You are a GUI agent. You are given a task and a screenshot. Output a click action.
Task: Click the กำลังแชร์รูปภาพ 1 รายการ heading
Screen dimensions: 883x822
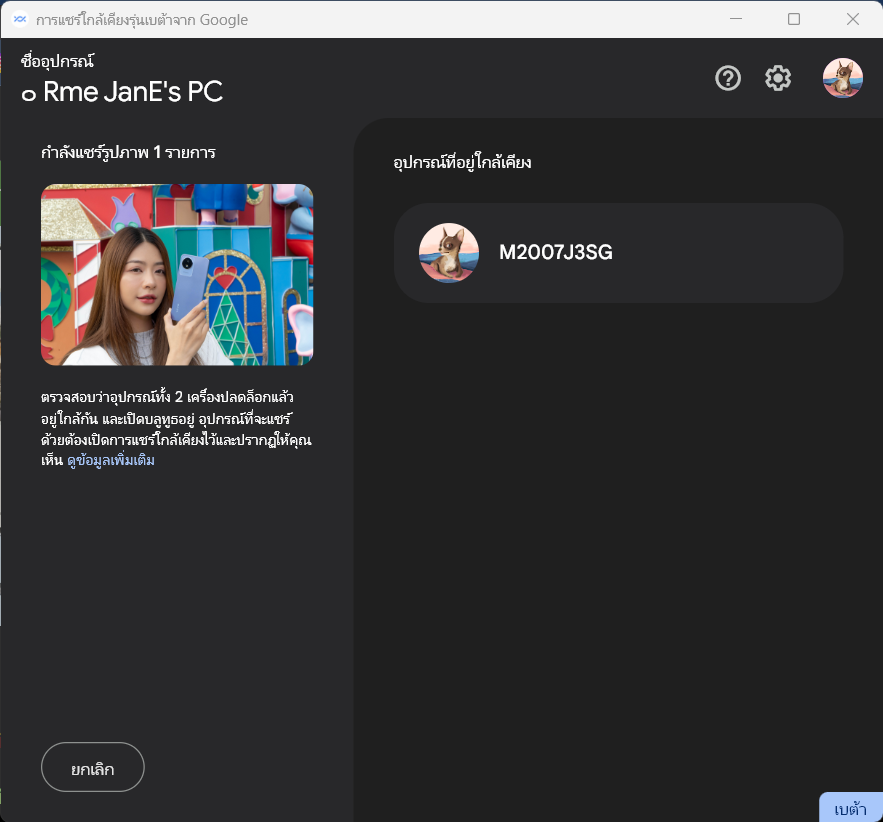(128, 153)
